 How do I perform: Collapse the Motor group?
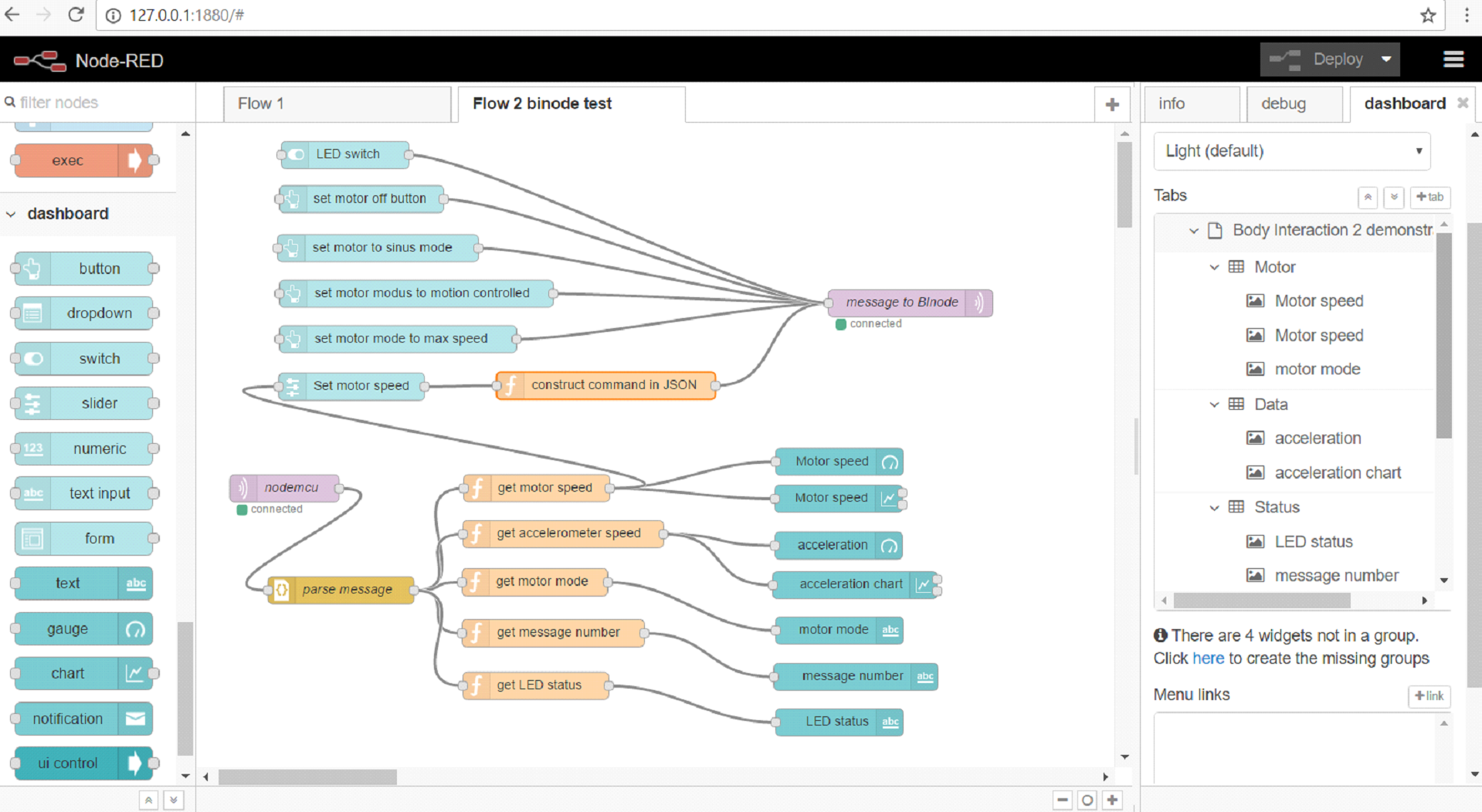1214,267
